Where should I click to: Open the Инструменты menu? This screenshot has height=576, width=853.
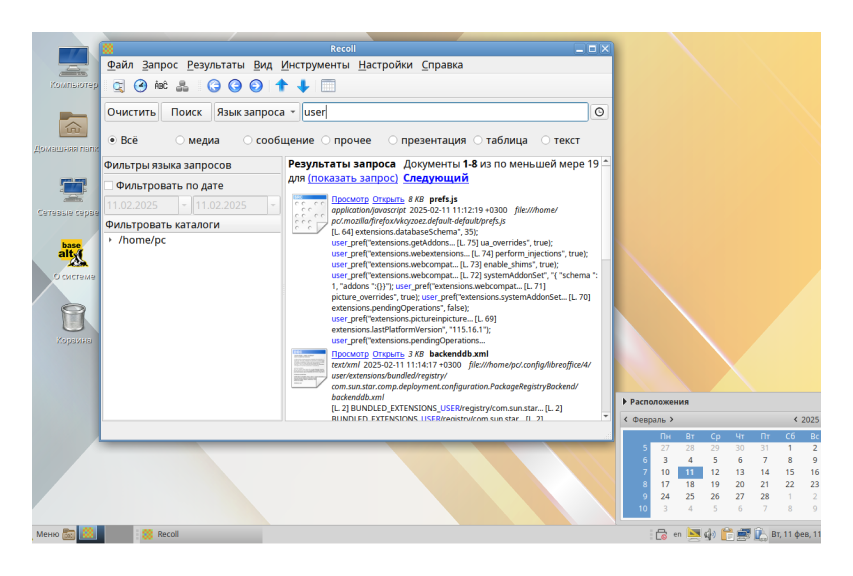315,65
